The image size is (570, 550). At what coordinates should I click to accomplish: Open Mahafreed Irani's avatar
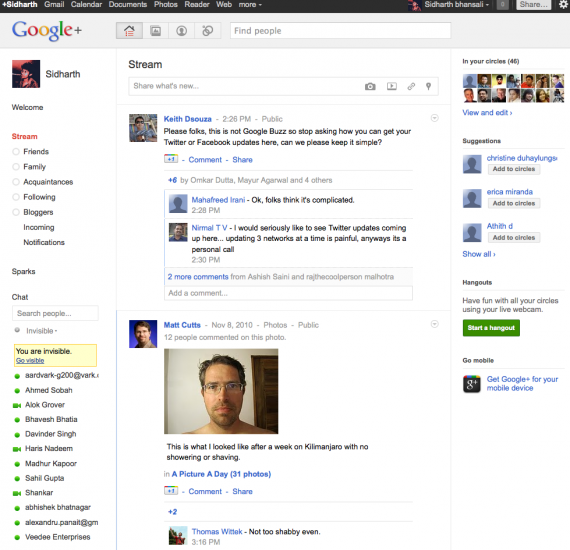(178, 204)
